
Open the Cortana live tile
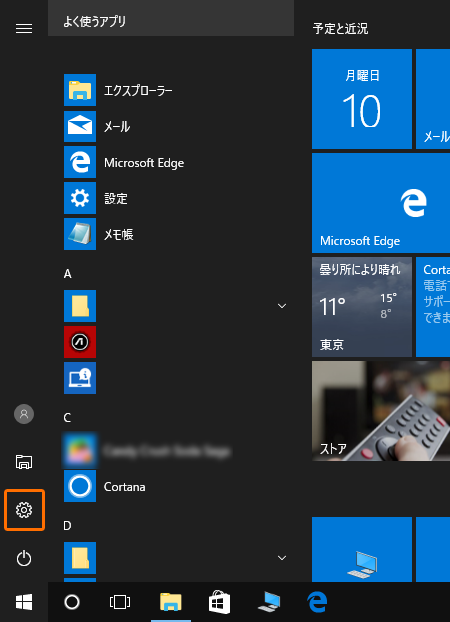point(433,307)
